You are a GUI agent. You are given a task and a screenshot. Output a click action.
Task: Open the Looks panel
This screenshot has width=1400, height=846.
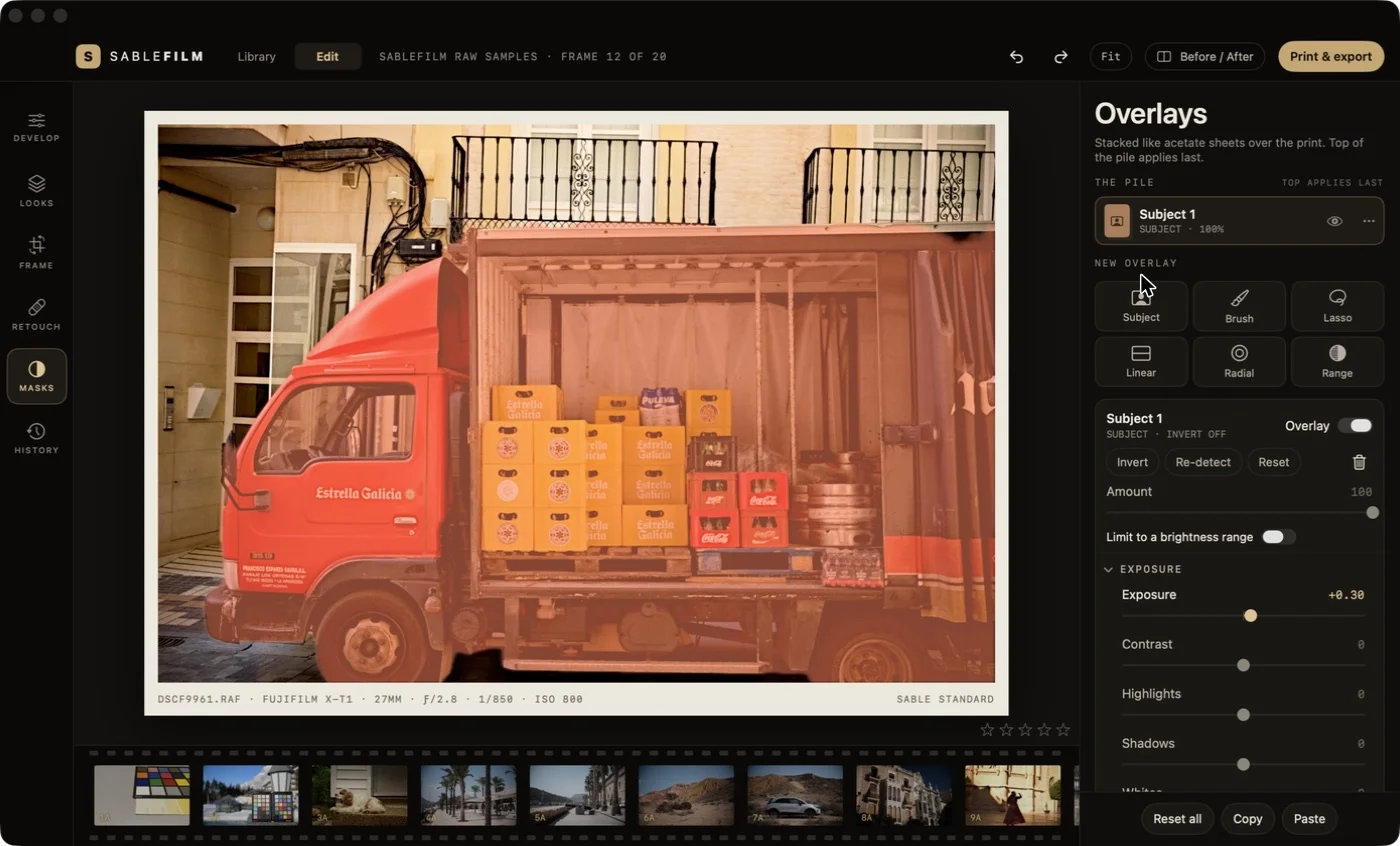36,190
